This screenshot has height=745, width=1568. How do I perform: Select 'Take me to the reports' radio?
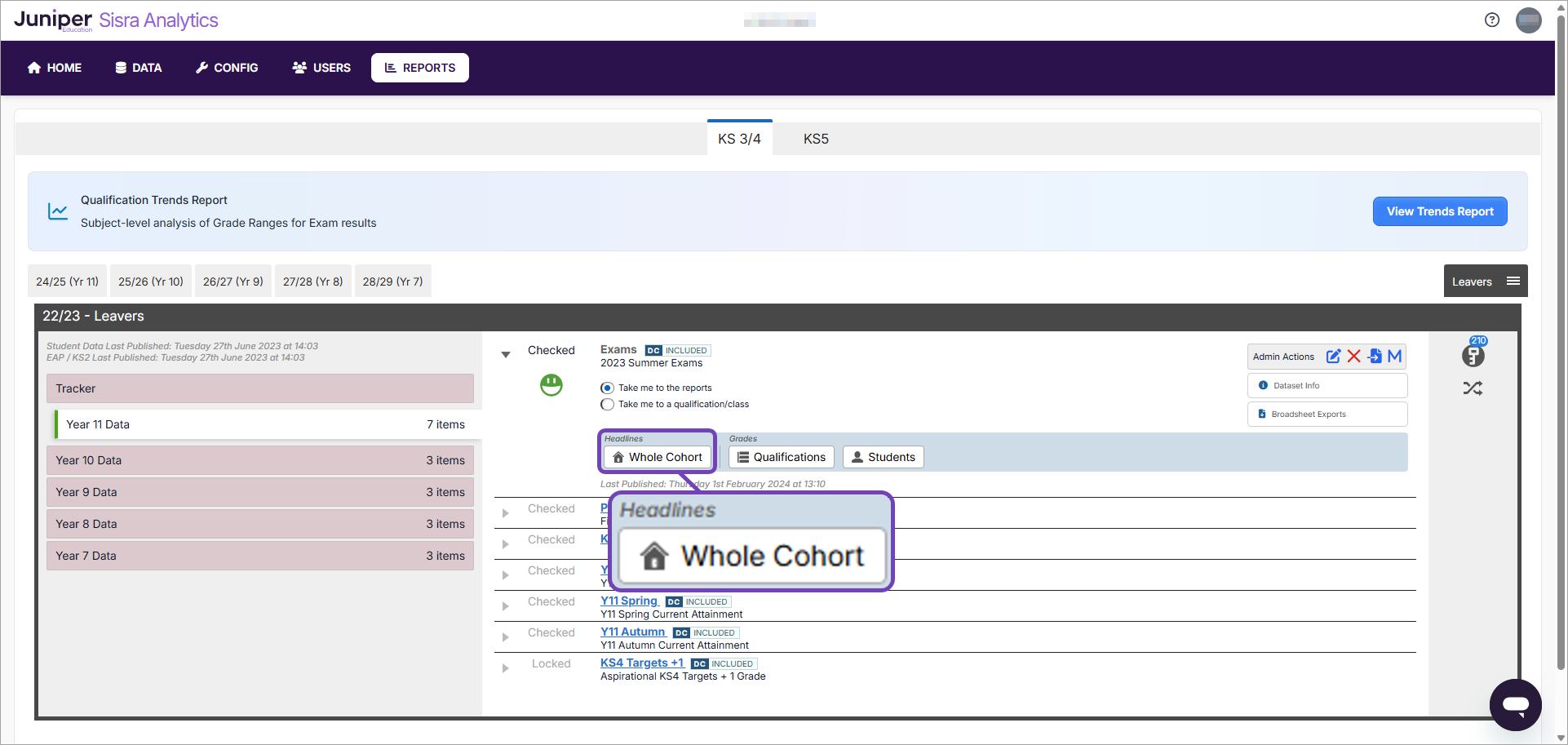click(x=607, y=388)
